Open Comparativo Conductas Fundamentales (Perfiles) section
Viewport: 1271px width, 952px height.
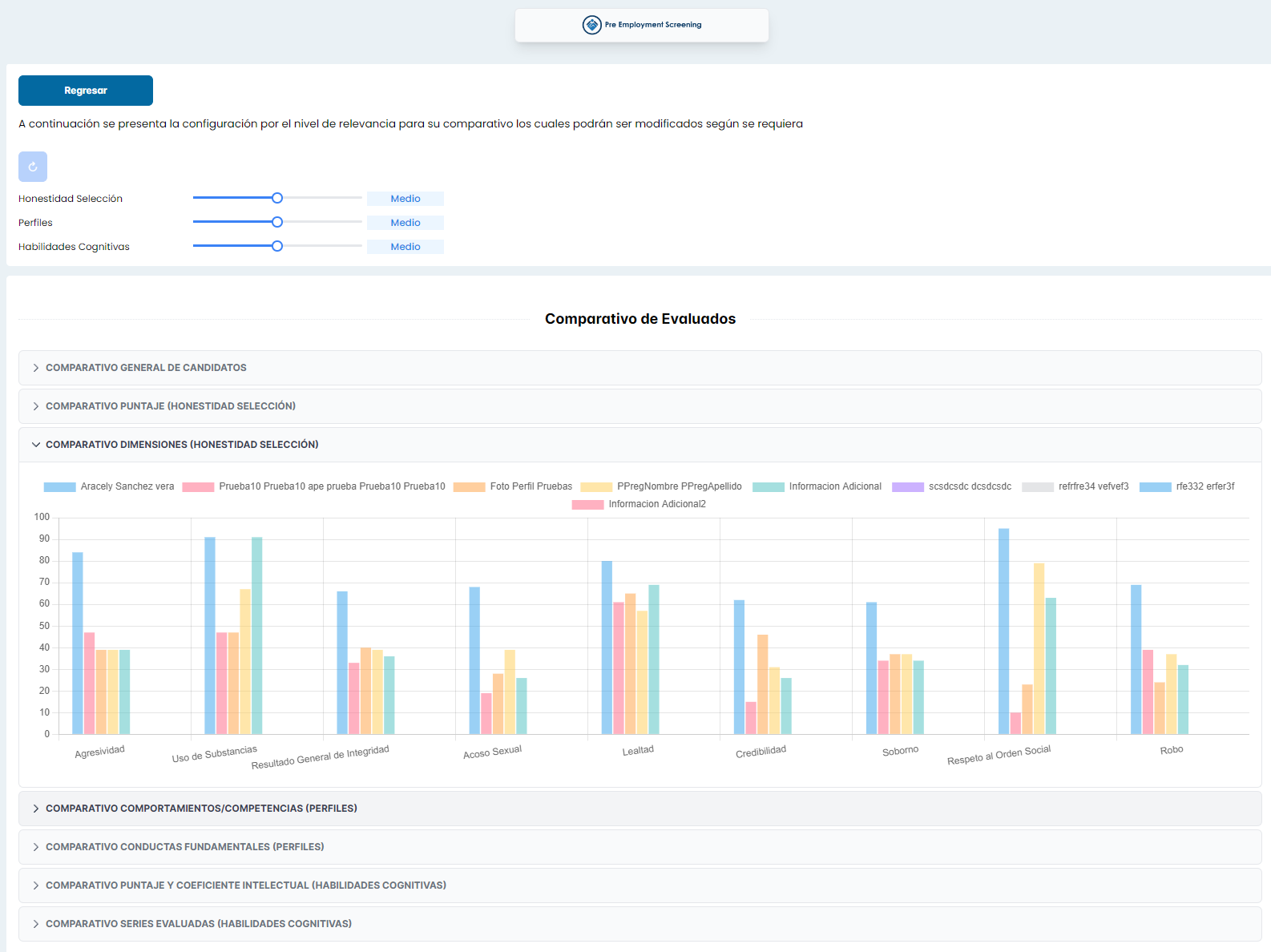[x=184, y=847]
